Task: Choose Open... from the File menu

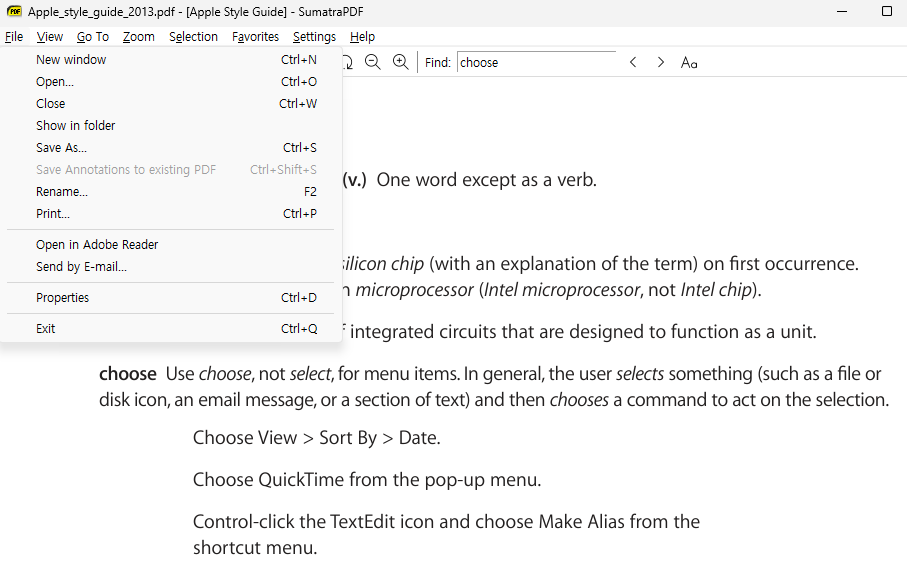Action: pyautogui.click(x=171, y=82)
